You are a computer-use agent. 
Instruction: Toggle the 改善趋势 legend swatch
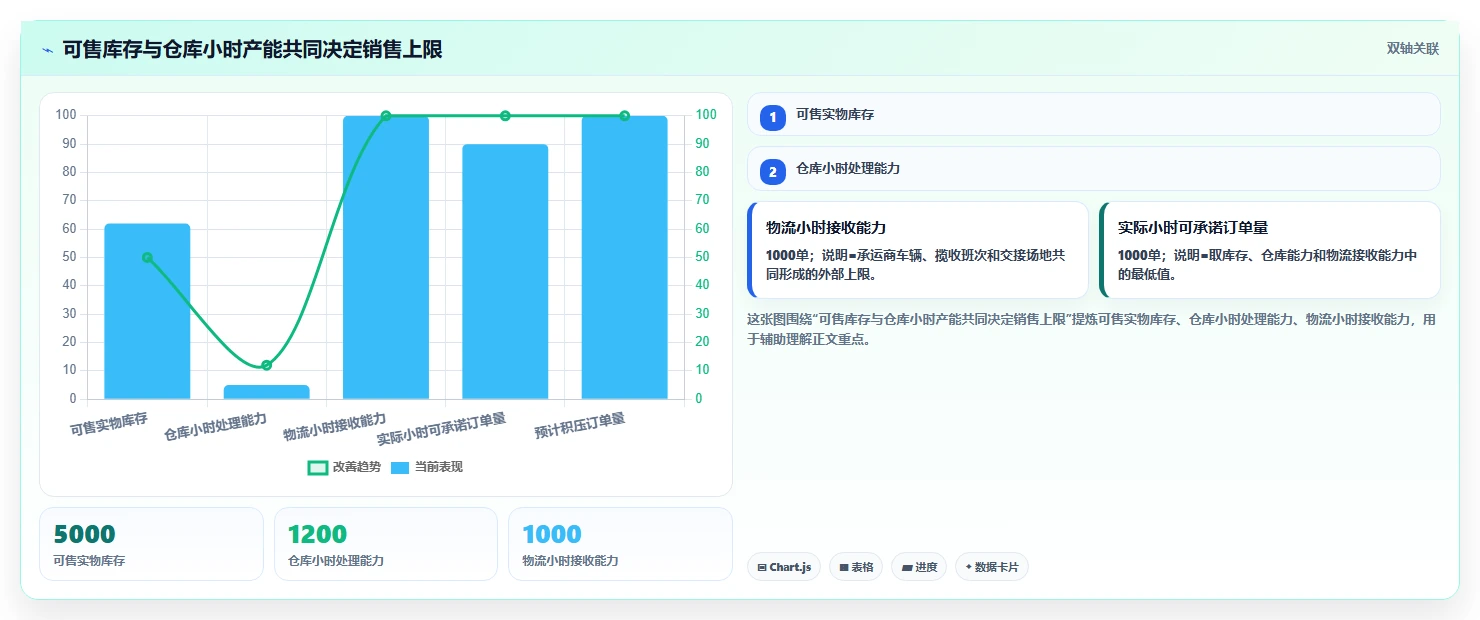(x=317, y=467)
